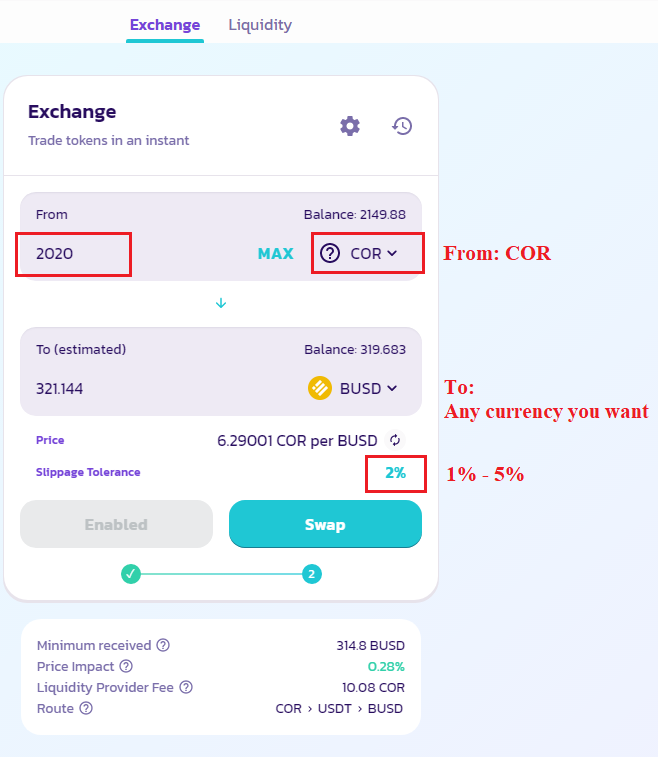Click the swap direction down arrow
The height and width of the screenshot is (757, 658).
click(221, 303)
